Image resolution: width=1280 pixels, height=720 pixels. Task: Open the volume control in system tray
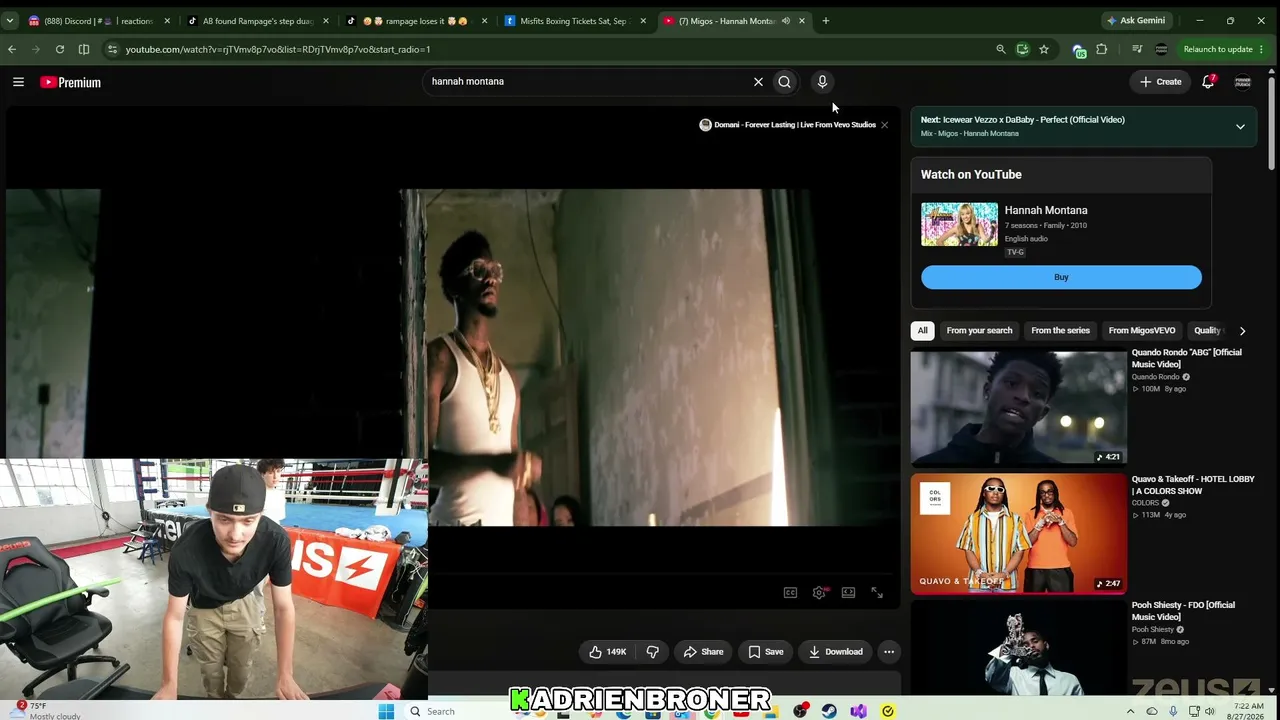[1210, 711]
